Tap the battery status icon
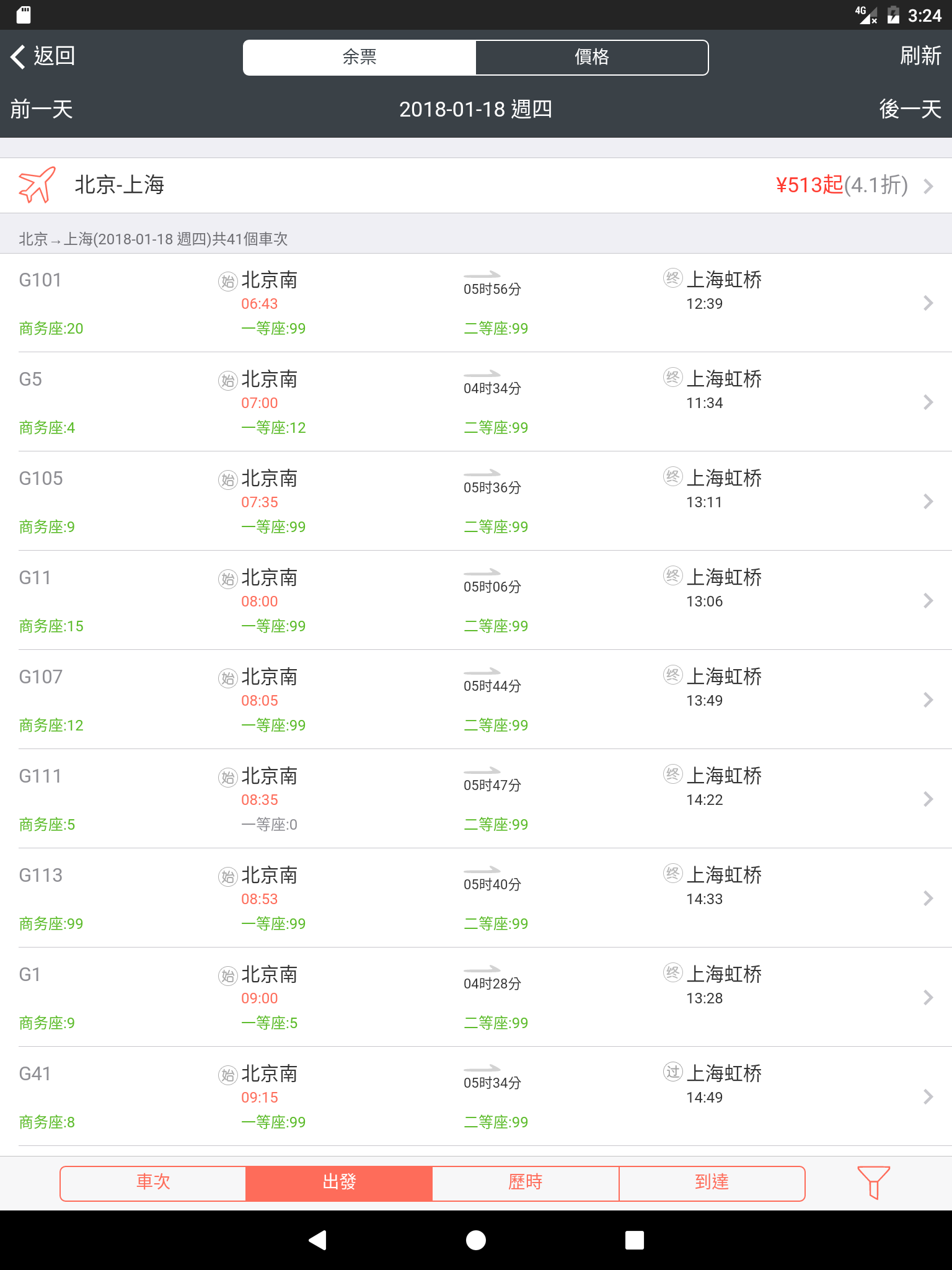The height and width of the screenshot is (1270, 952). (893, 15)
